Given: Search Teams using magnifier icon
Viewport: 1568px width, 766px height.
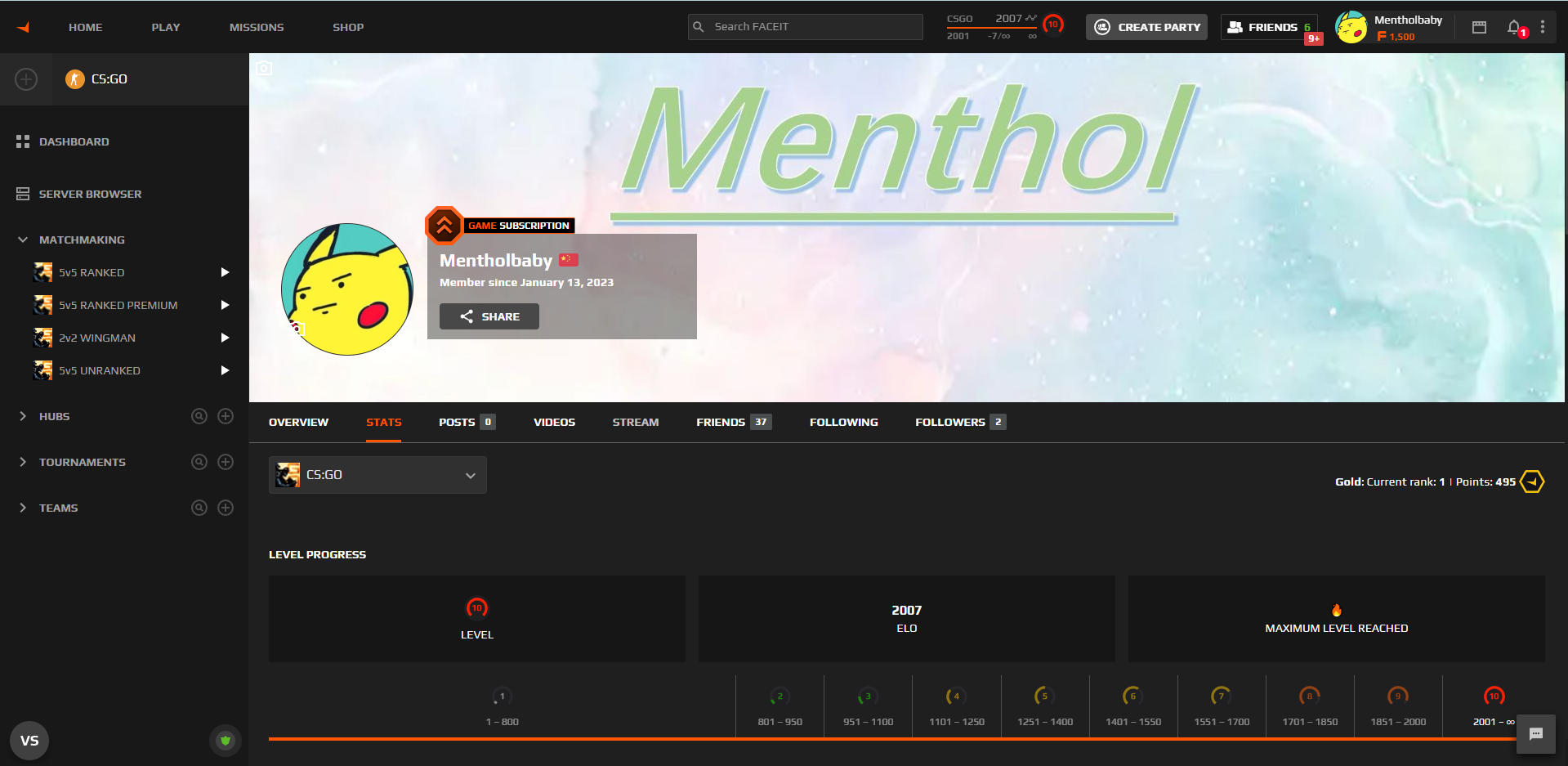Looking at the screenshot, I should 199,508.
